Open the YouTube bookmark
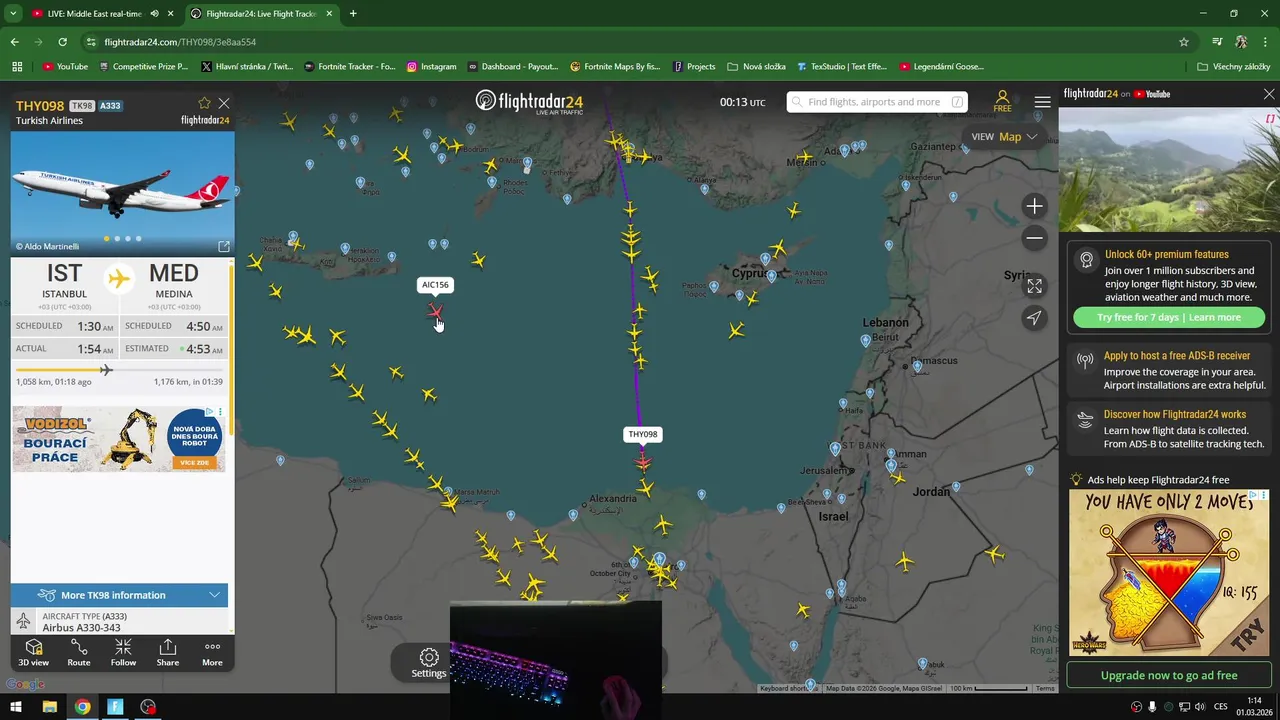 65,67
